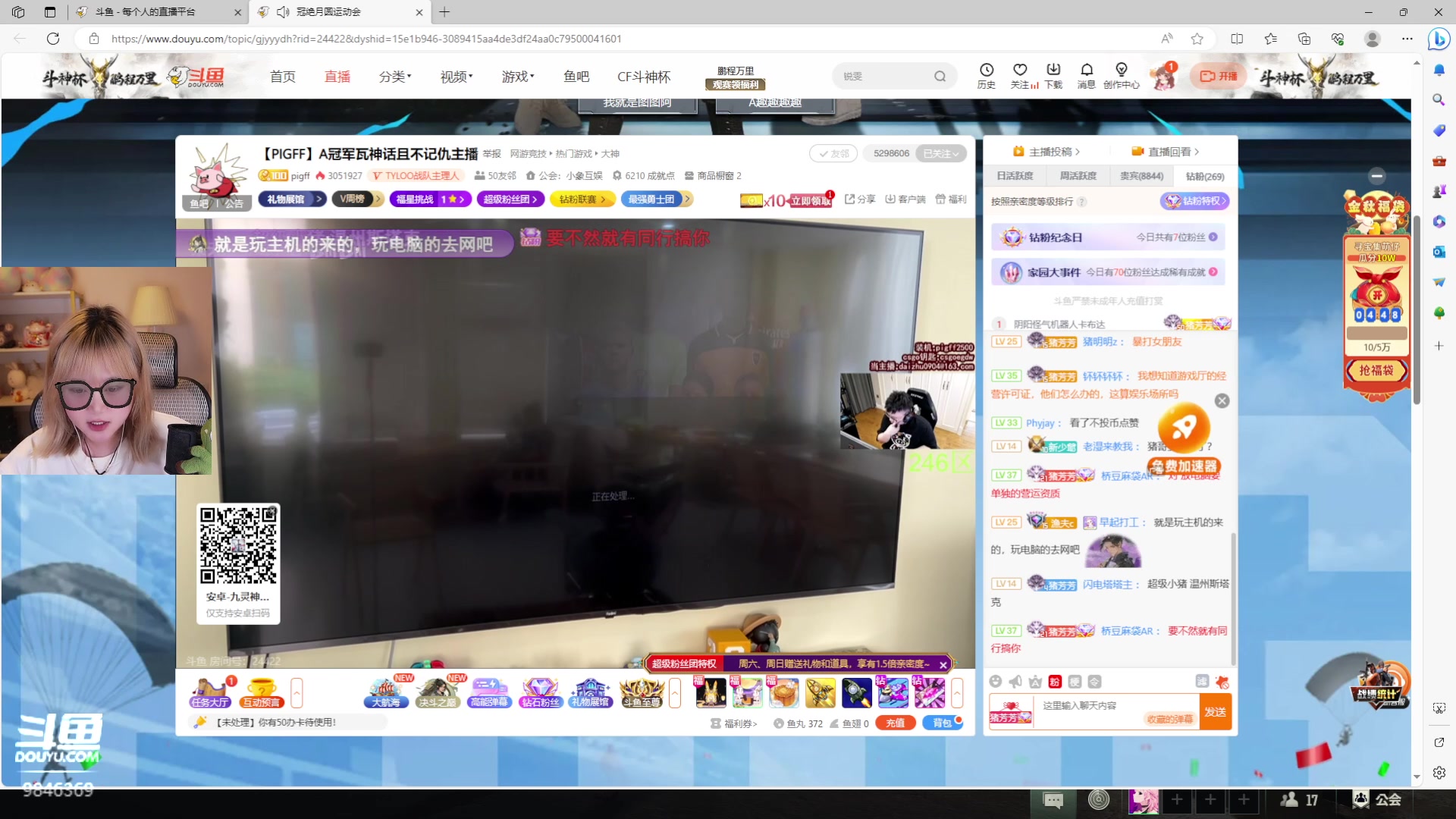This screenshot has height=819, width=1456.
Task: Open 家园大事件 banner
Action: click(1108, 272)
